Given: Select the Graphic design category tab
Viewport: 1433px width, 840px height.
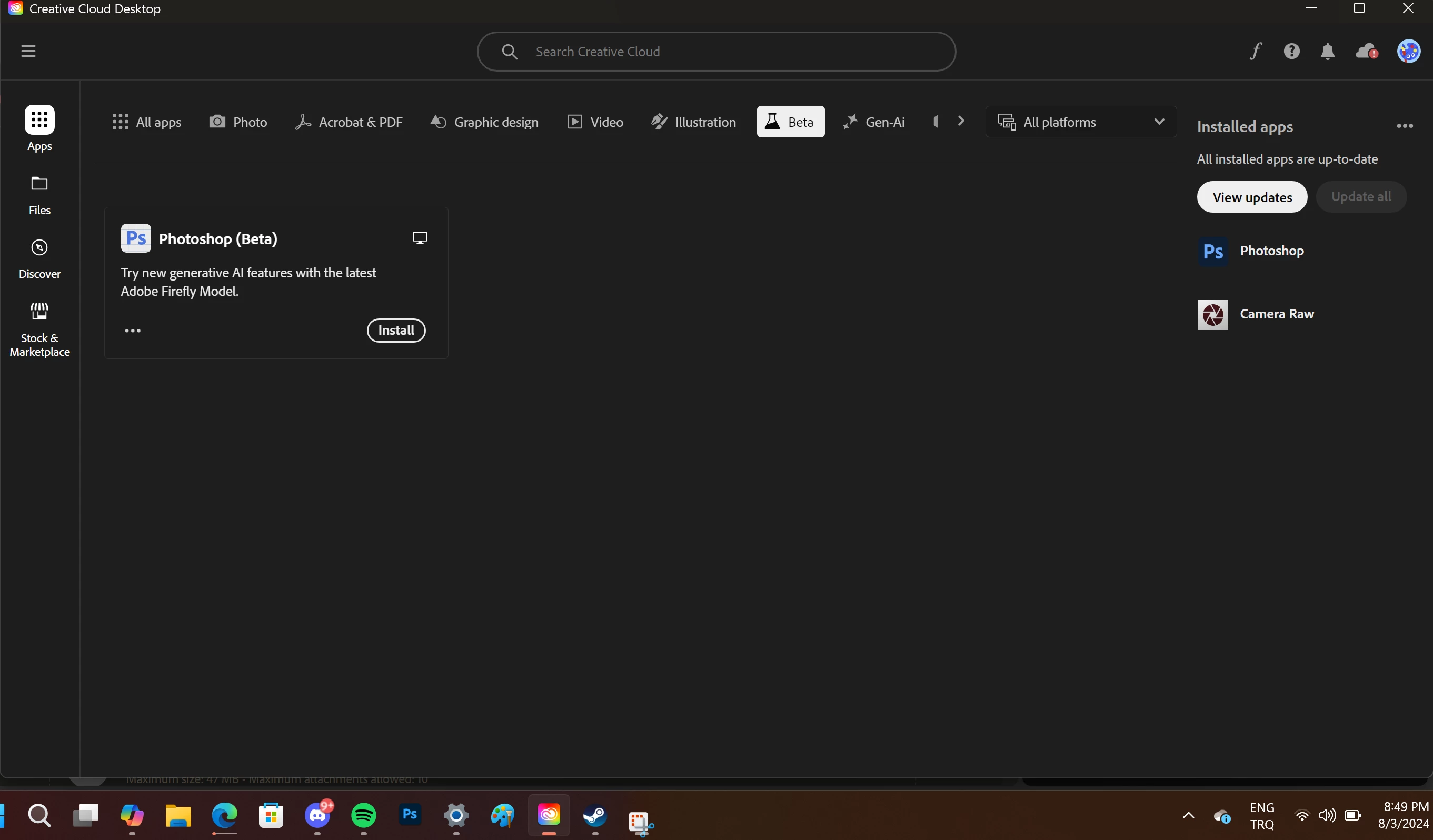Looking at the screenshot, I should pos(484,122).
